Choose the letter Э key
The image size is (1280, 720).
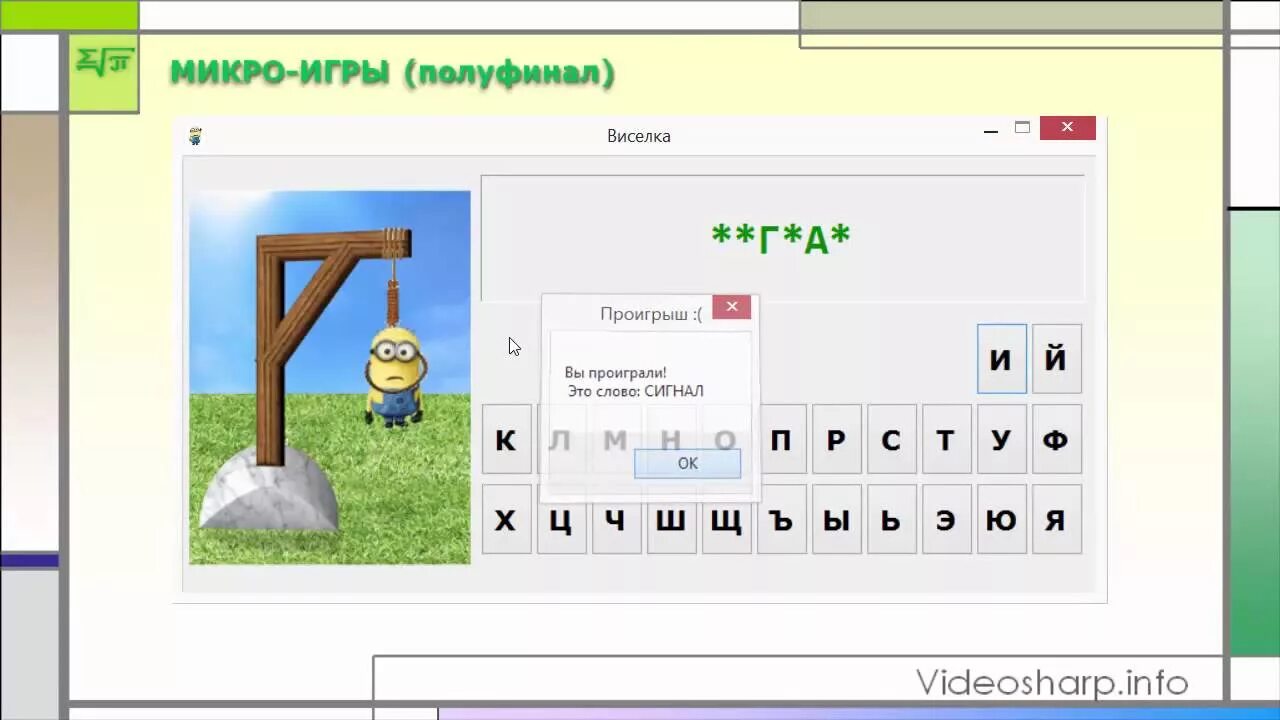tap(947, 519)
